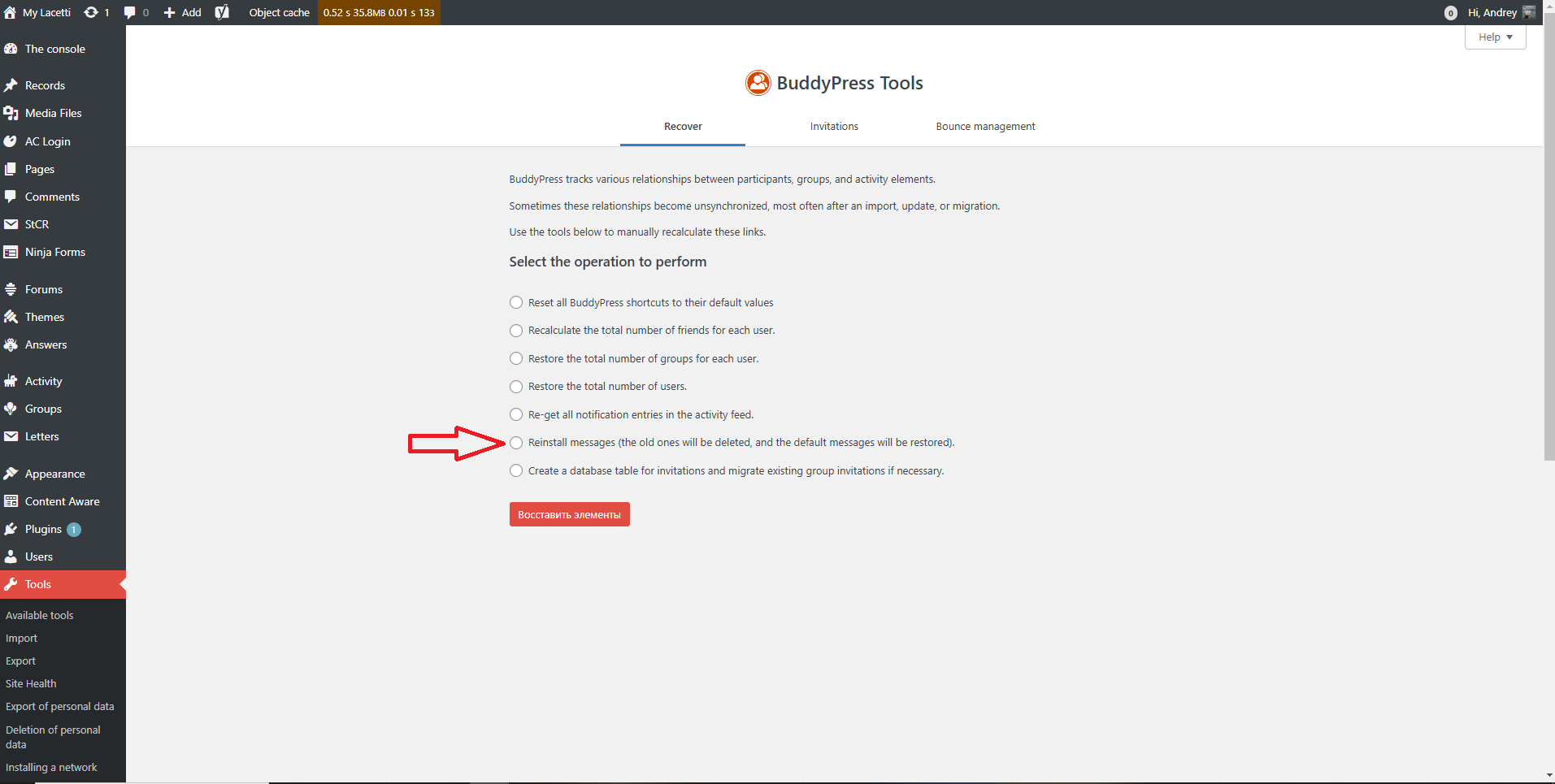This screenshot has height=784, width=1555.
Task: Click the Plugins update count badge
Action: tap(74, 530)
